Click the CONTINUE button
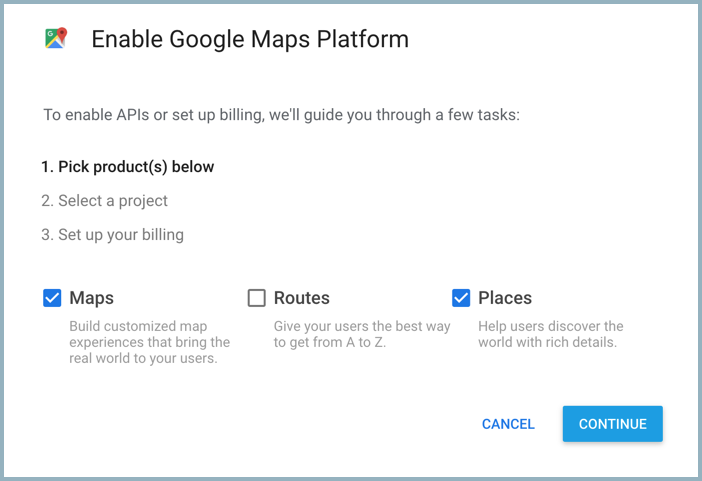Image resolution: width=702 pixels, height=481 pixels. 612,424
